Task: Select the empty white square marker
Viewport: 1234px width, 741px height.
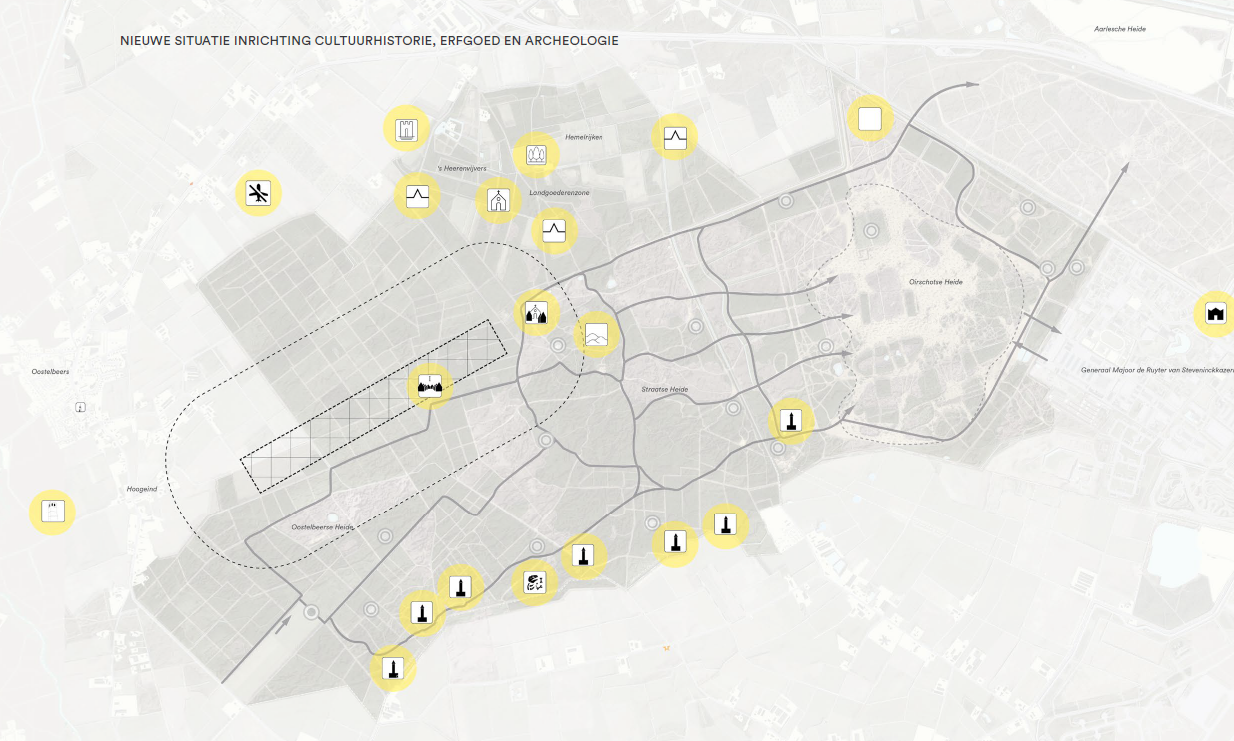Action: point(870,119)
